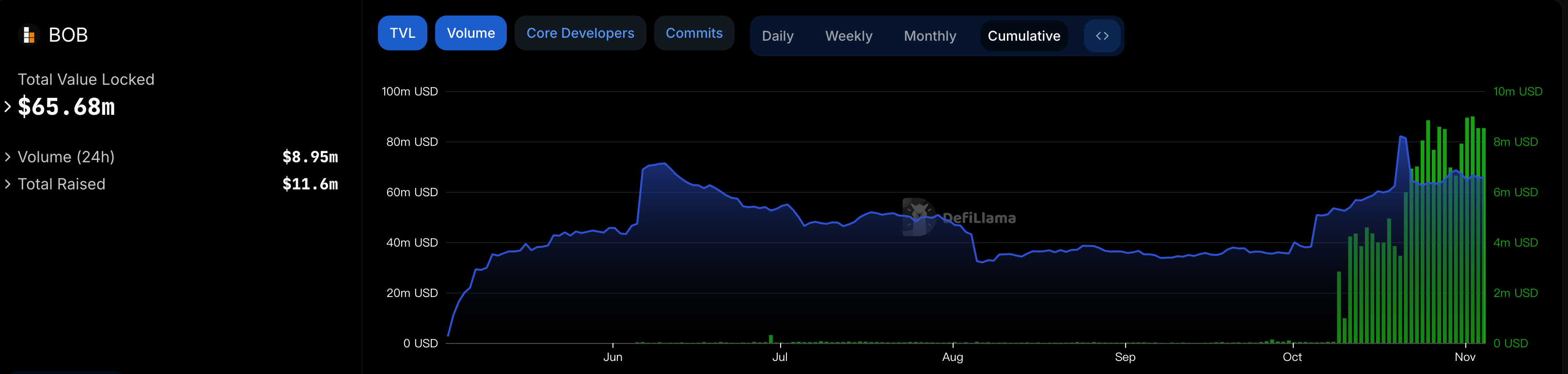Screen dimensions: 1568x374
Task: Expand the Total Raised row
Action: point(8,184)
